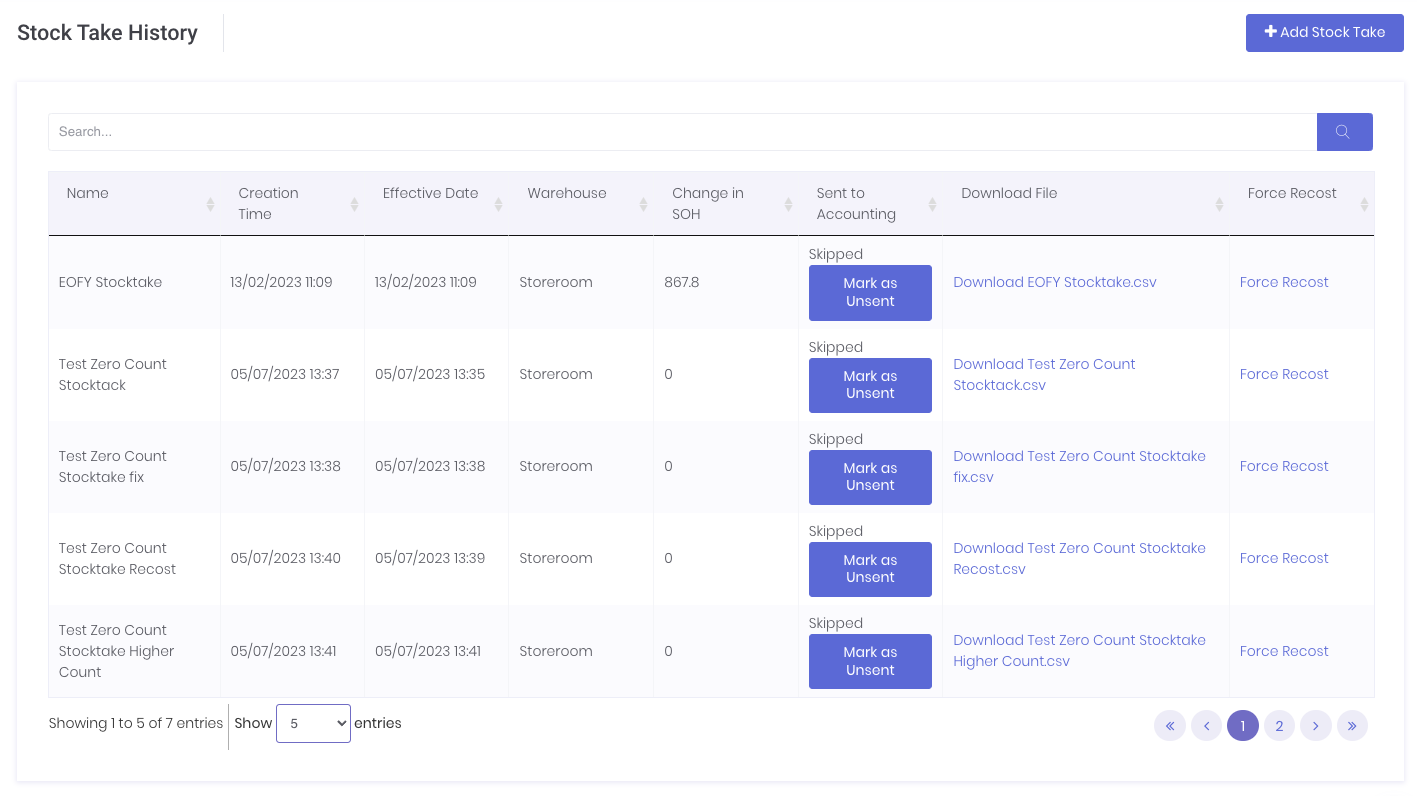Sort by Force Recost column arrows
This screenshot has height=796, width=1417.
pyautogui.click(x=1364, y=204)
